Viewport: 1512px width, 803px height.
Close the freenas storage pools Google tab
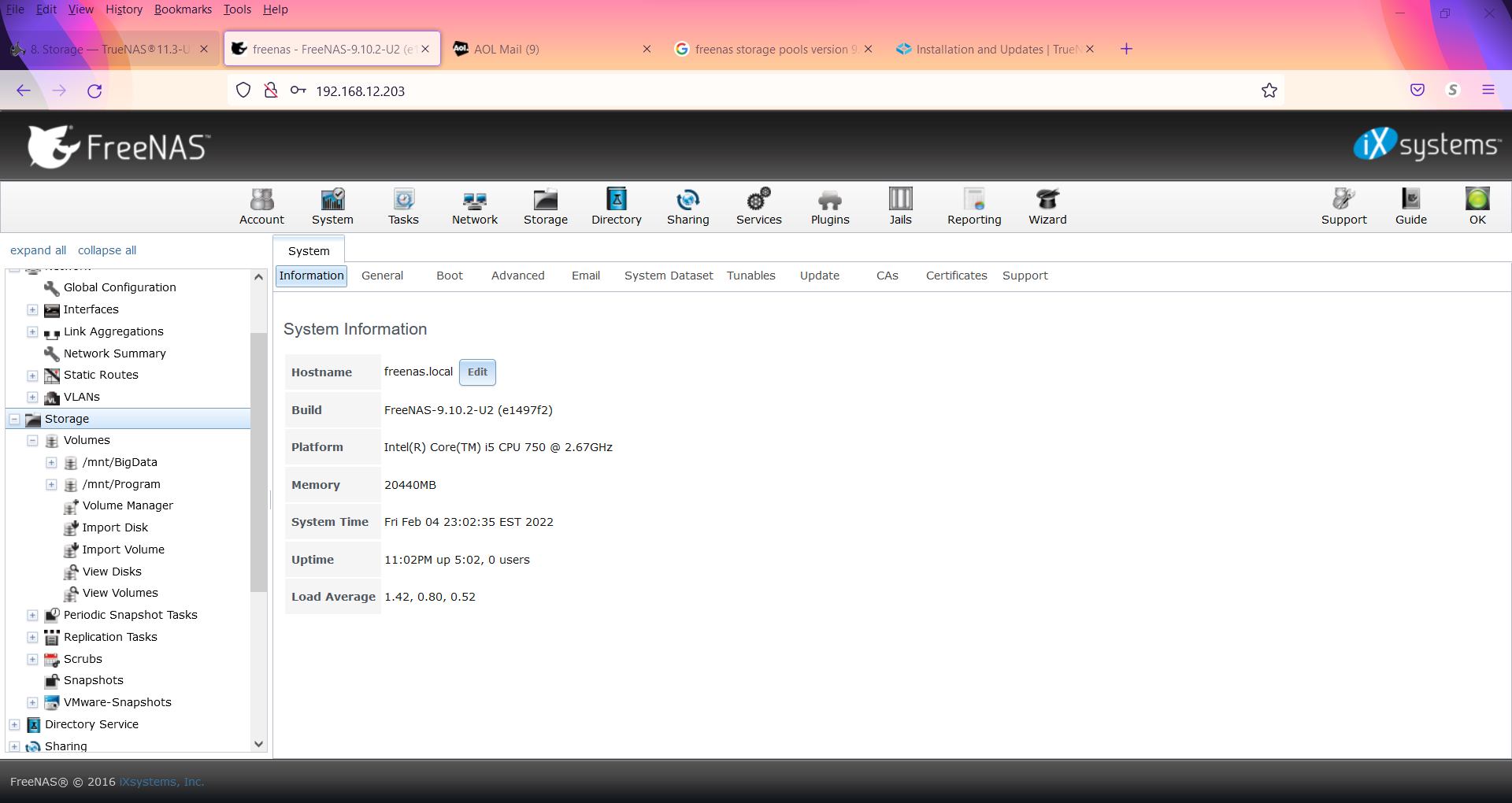pyautogui.click(x=868, y=49)
